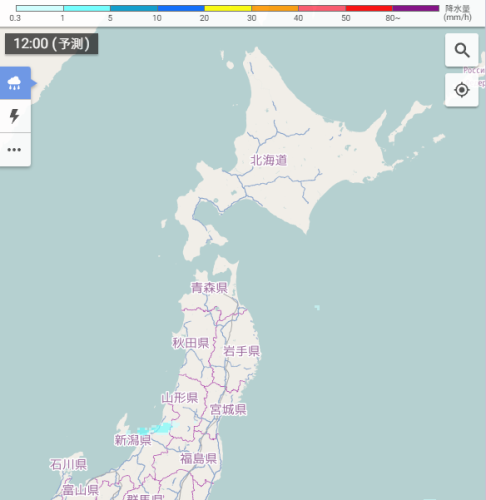This screenshot has height=500, width=486.
Task: Open the magnifier search button
Action: [462, 50]
